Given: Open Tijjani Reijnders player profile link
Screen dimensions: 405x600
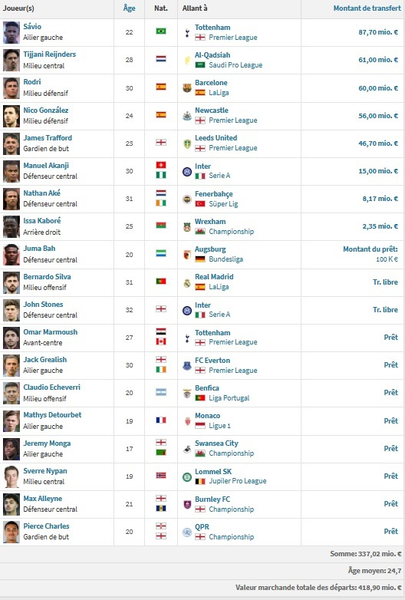Looking at the screenshot, I should (x=49, y=54).
